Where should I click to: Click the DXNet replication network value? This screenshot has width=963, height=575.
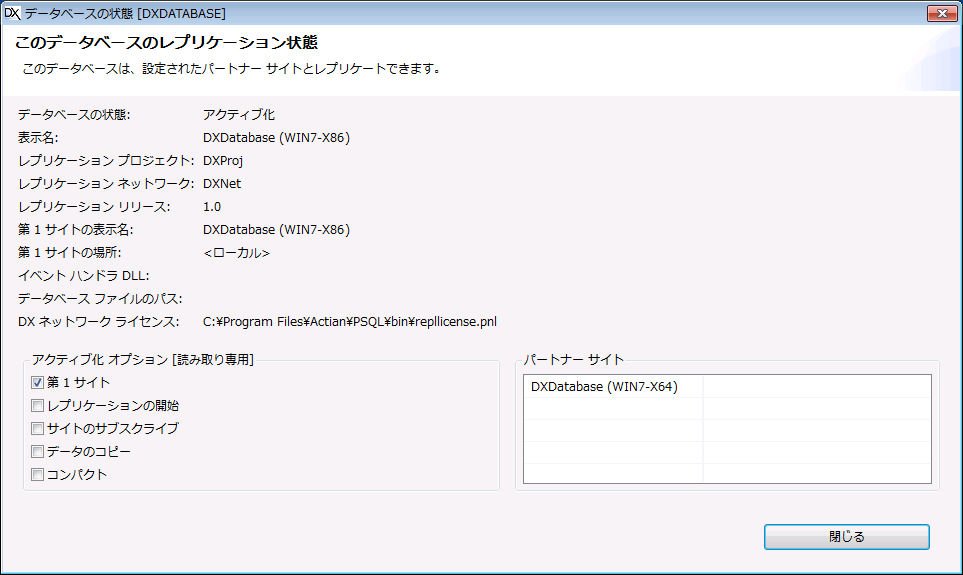click(x=222, y=183)
